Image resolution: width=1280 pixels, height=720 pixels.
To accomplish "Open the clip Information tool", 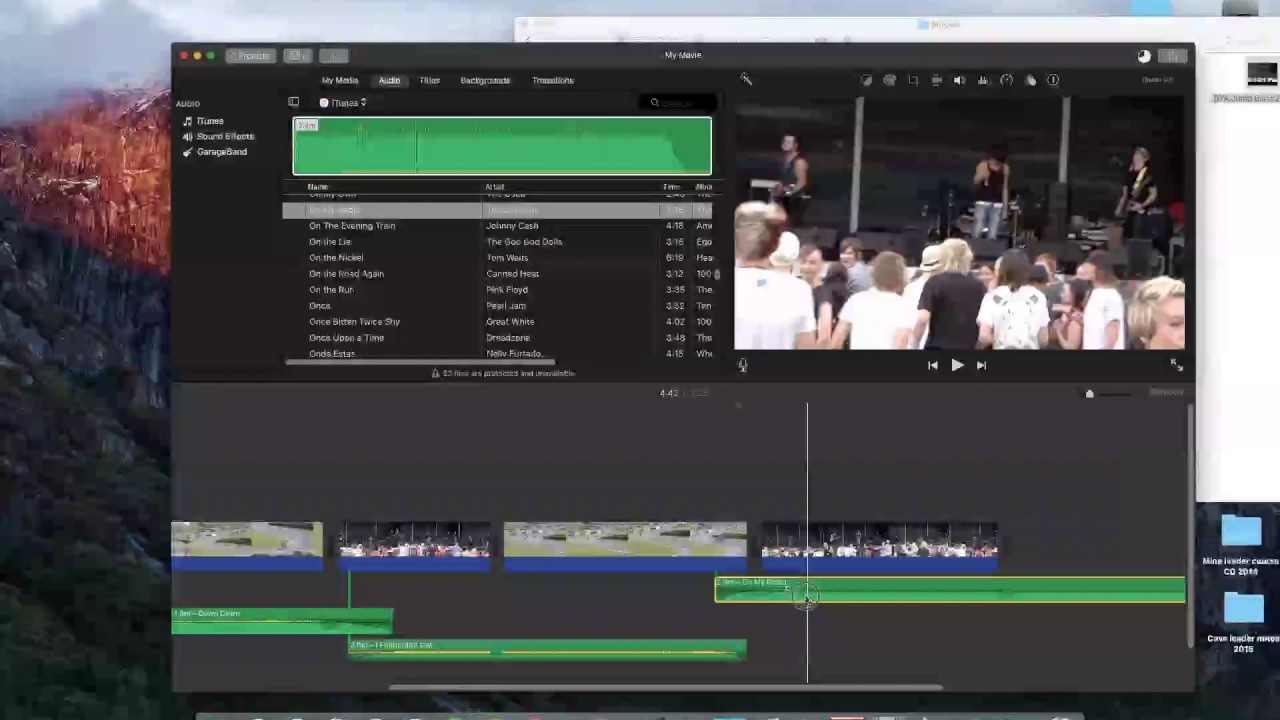I will coord(1053,80).
